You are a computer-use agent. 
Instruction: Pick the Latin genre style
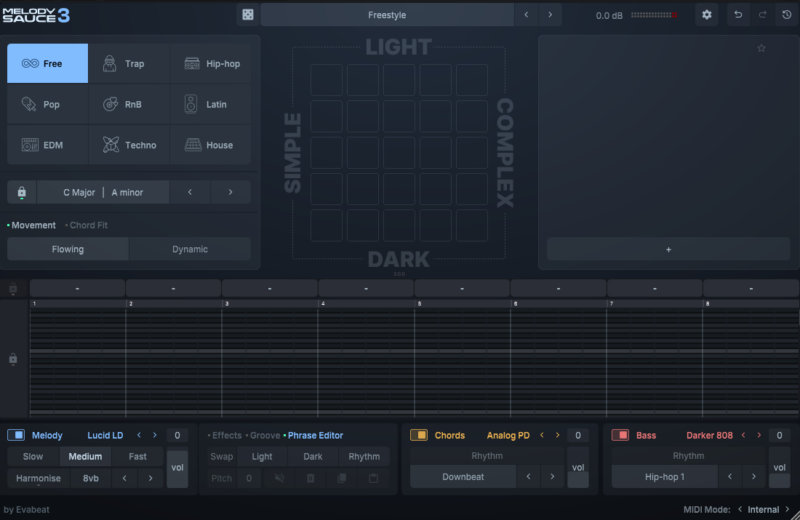(210, 104)
